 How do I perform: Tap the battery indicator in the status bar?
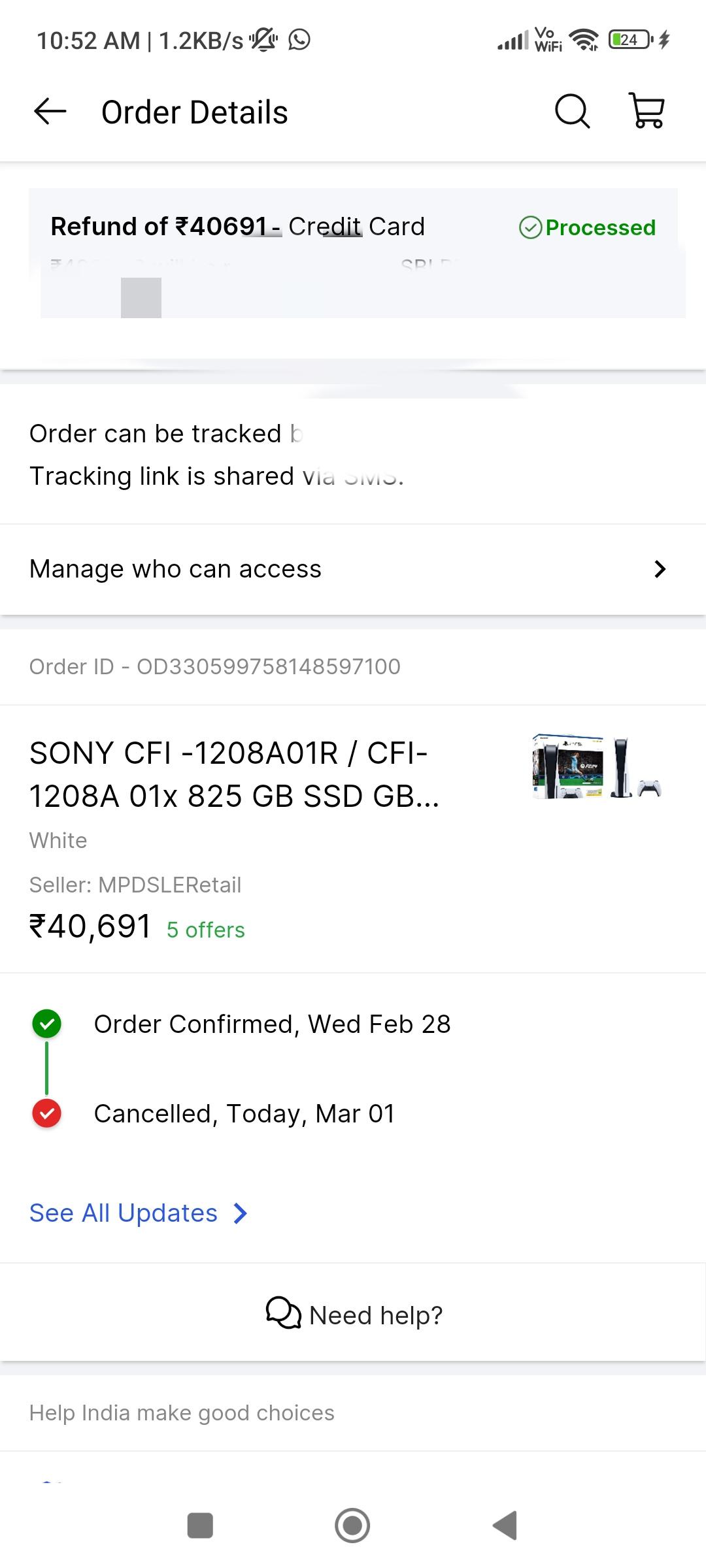point(626,41)
